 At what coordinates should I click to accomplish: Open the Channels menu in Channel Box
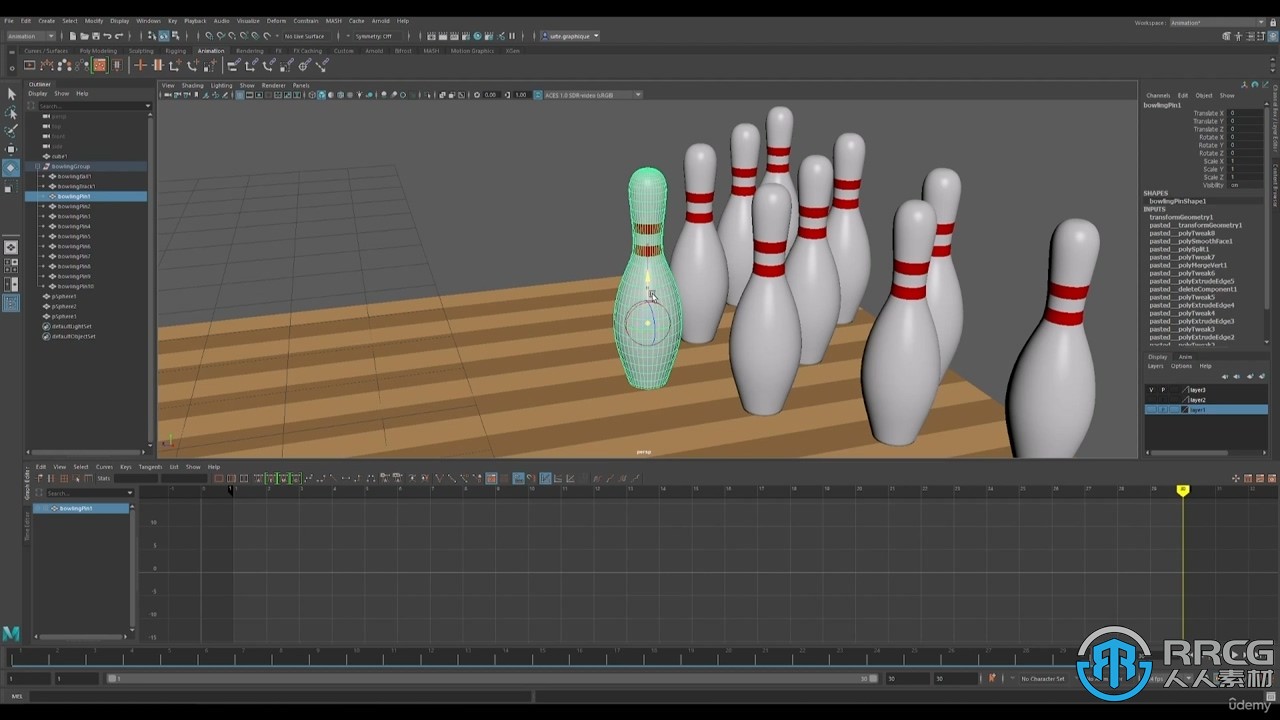[1158, 95]
